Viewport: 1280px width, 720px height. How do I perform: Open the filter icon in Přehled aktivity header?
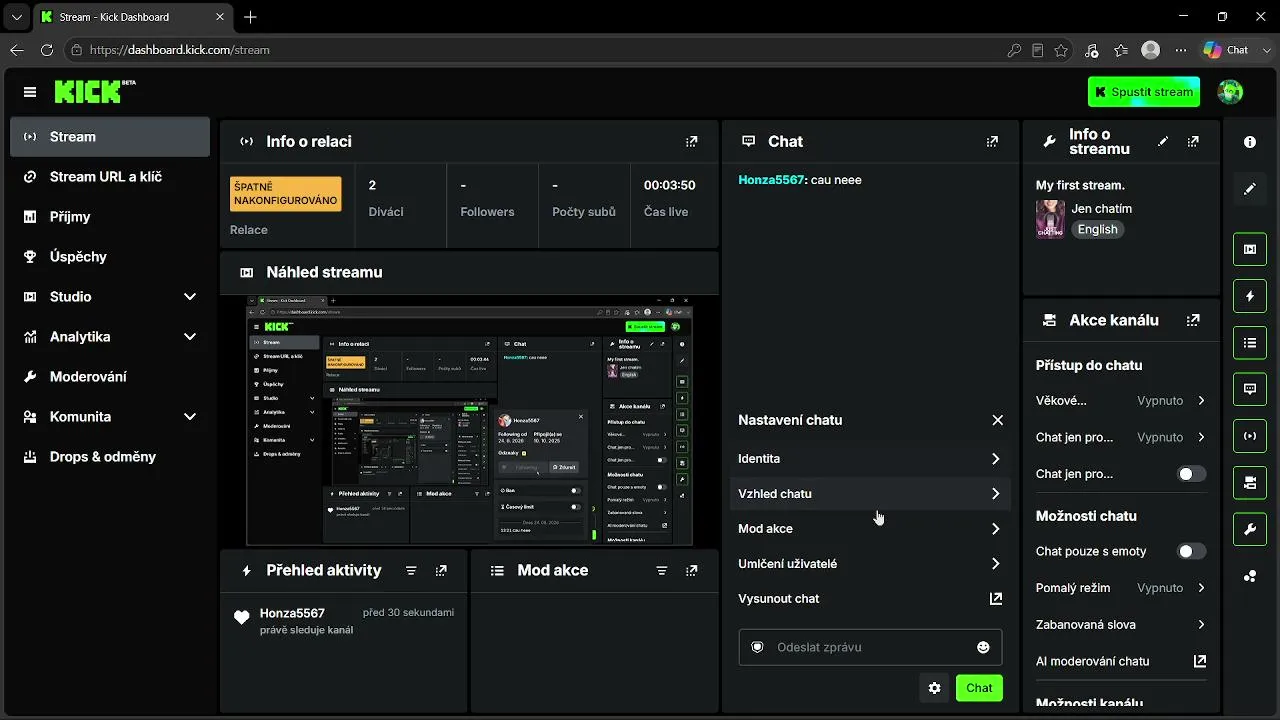[411, 571]
